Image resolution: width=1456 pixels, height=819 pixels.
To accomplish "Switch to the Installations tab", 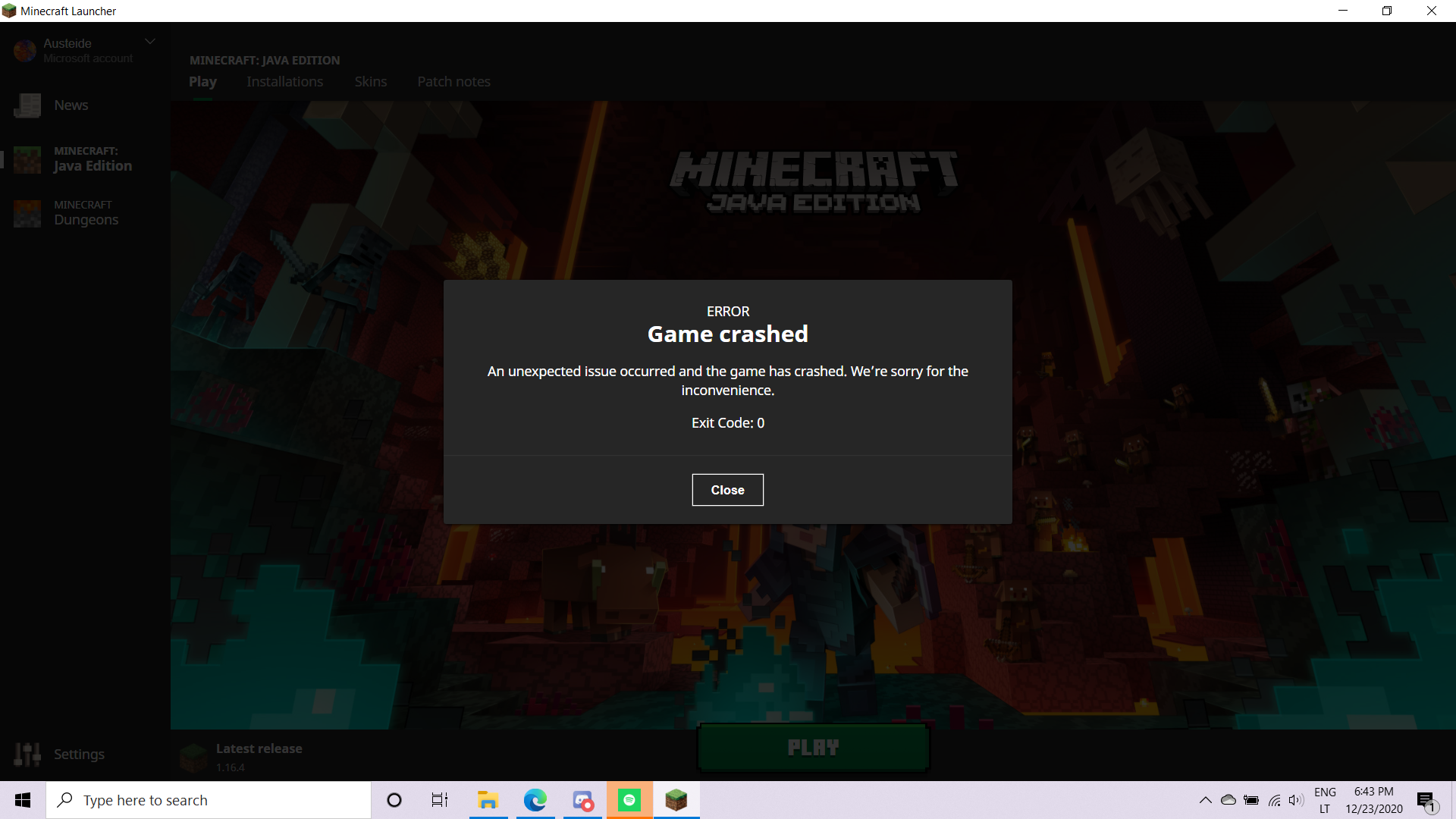I will (x=284, y=82).
